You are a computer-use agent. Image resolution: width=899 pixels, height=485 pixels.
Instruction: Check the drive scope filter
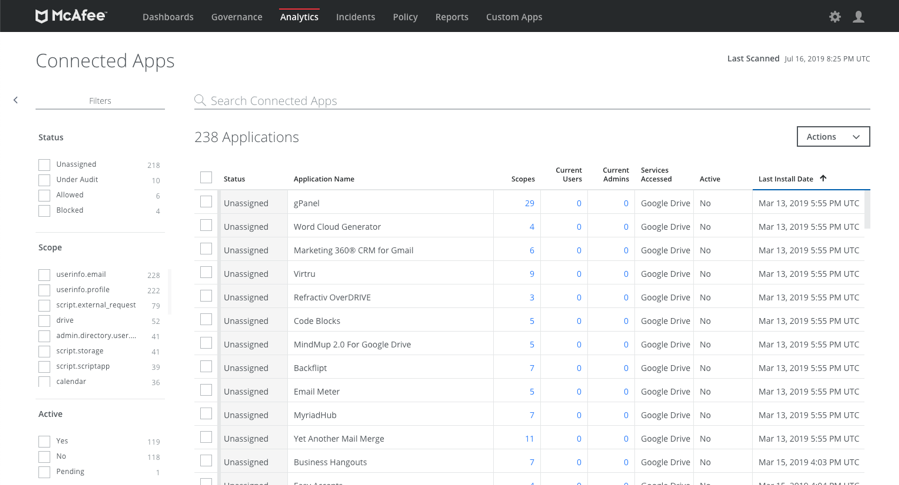44,320
